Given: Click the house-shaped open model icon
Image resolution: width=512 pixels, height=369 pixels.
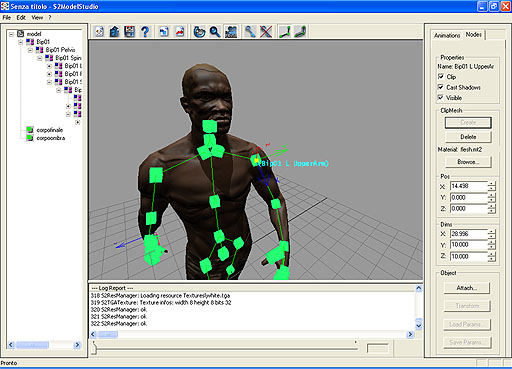Looking at the screenshot, I should point(114,32).
